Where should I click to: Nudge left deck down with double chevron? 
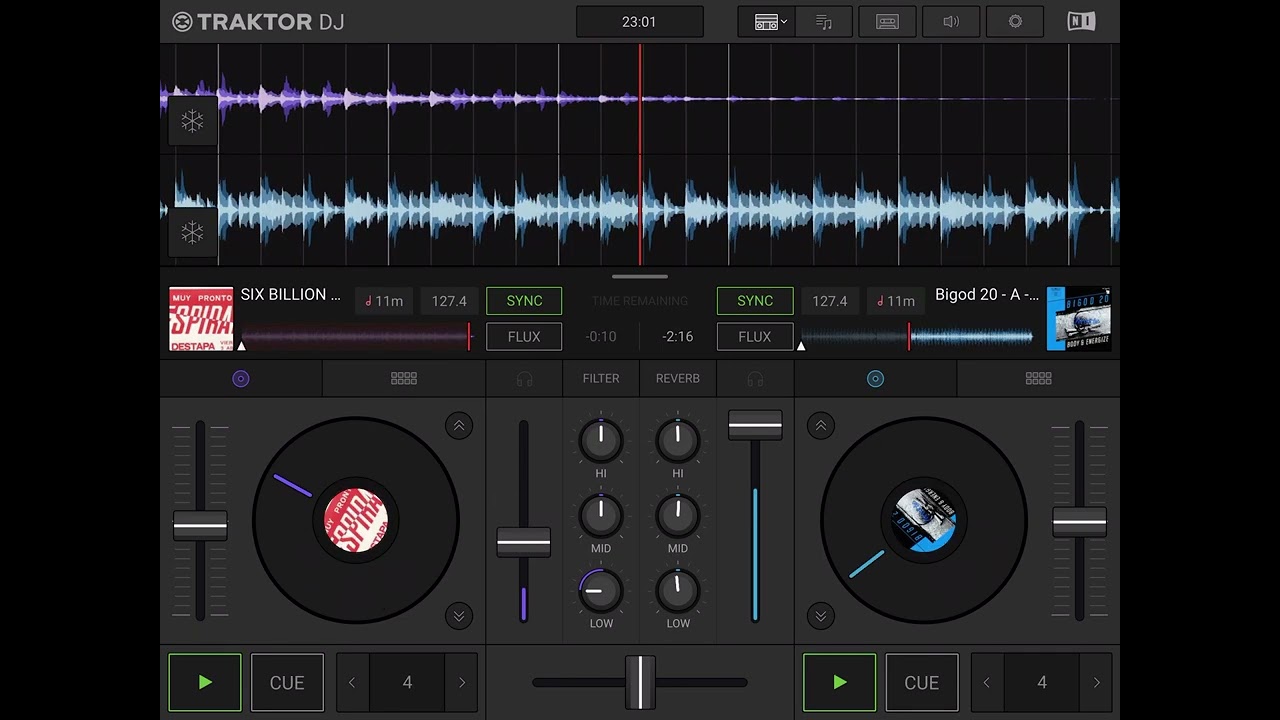tap(459, 616)
